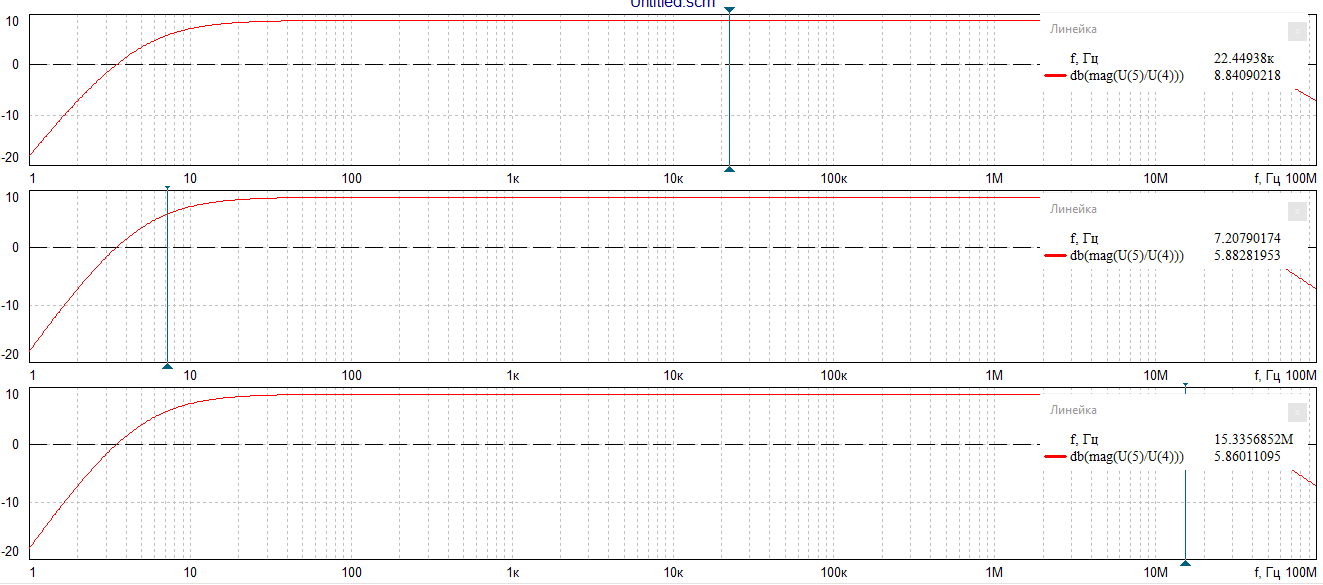Click 'f, Гц' row label in middle ruler panel
Viewport: 1323px width, 585px height.
click(1085, 239)
